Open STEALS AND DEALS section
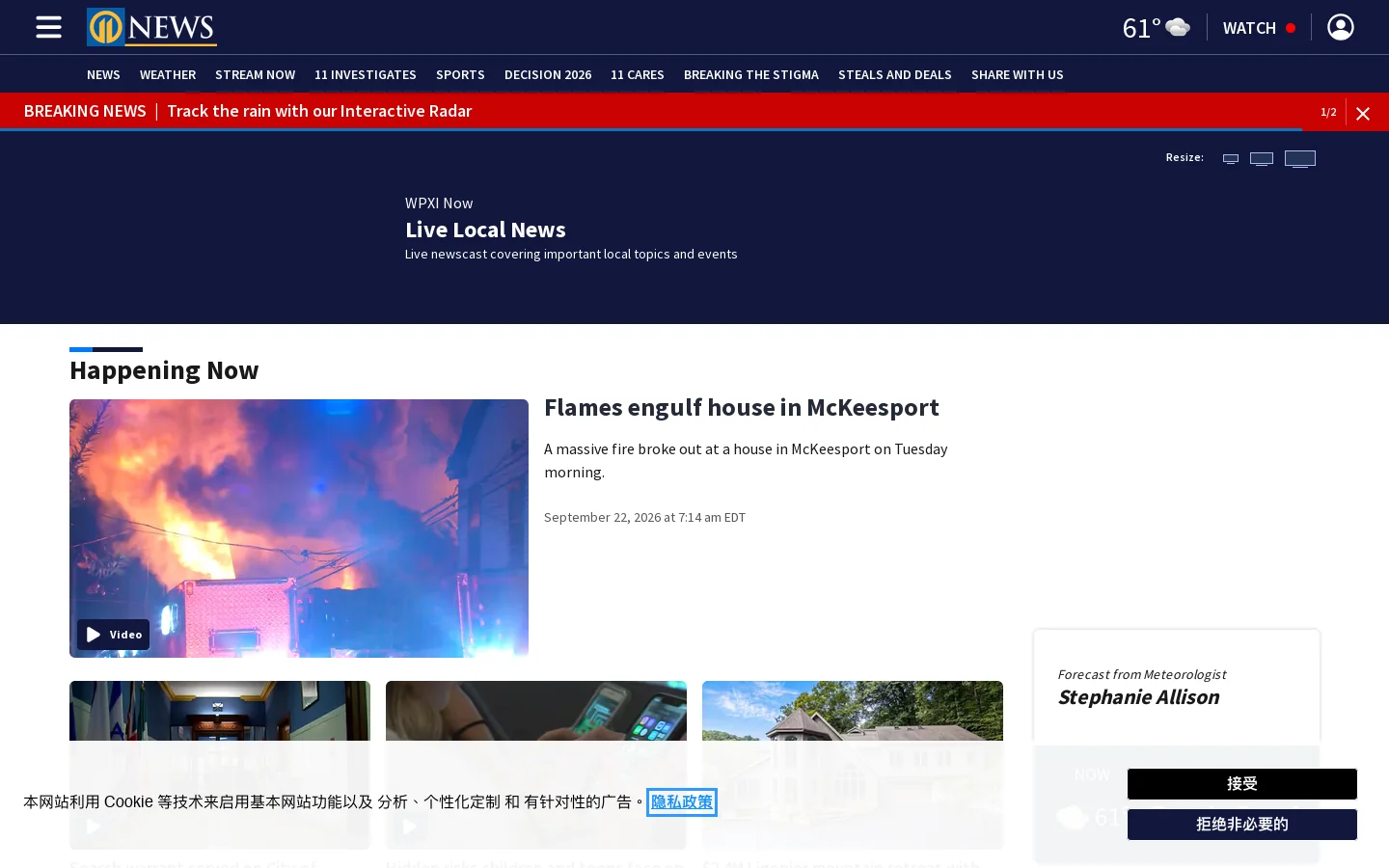The image size is (1389, 868). (x=895, y=74)
